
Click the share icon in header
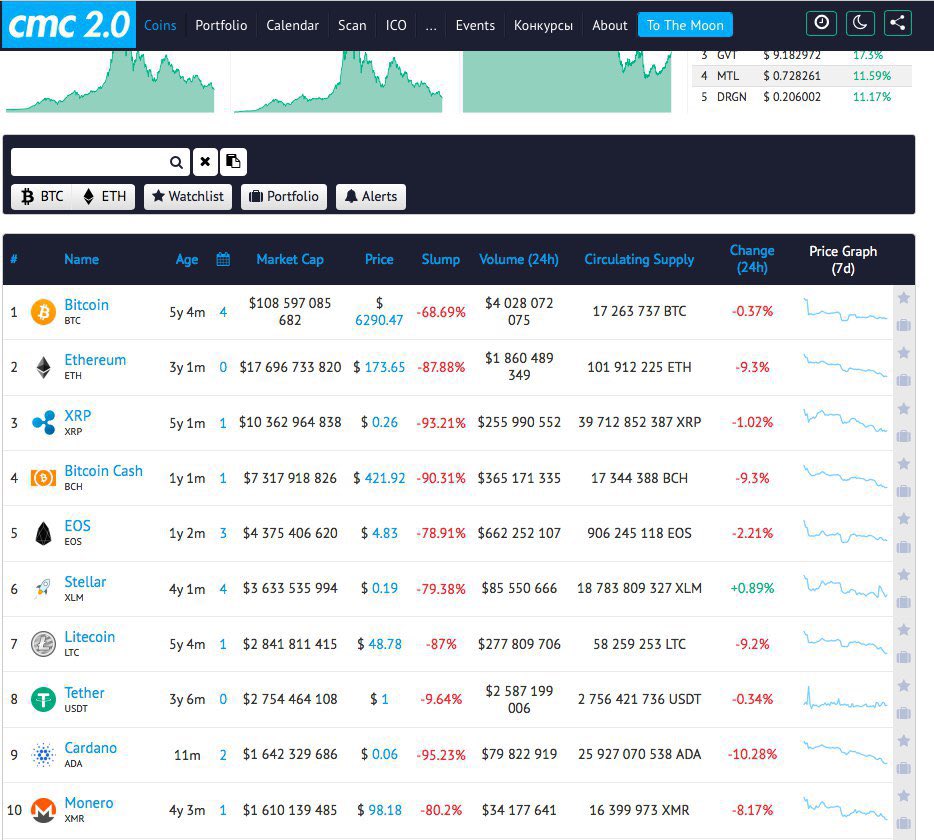(x=898, y=23)
